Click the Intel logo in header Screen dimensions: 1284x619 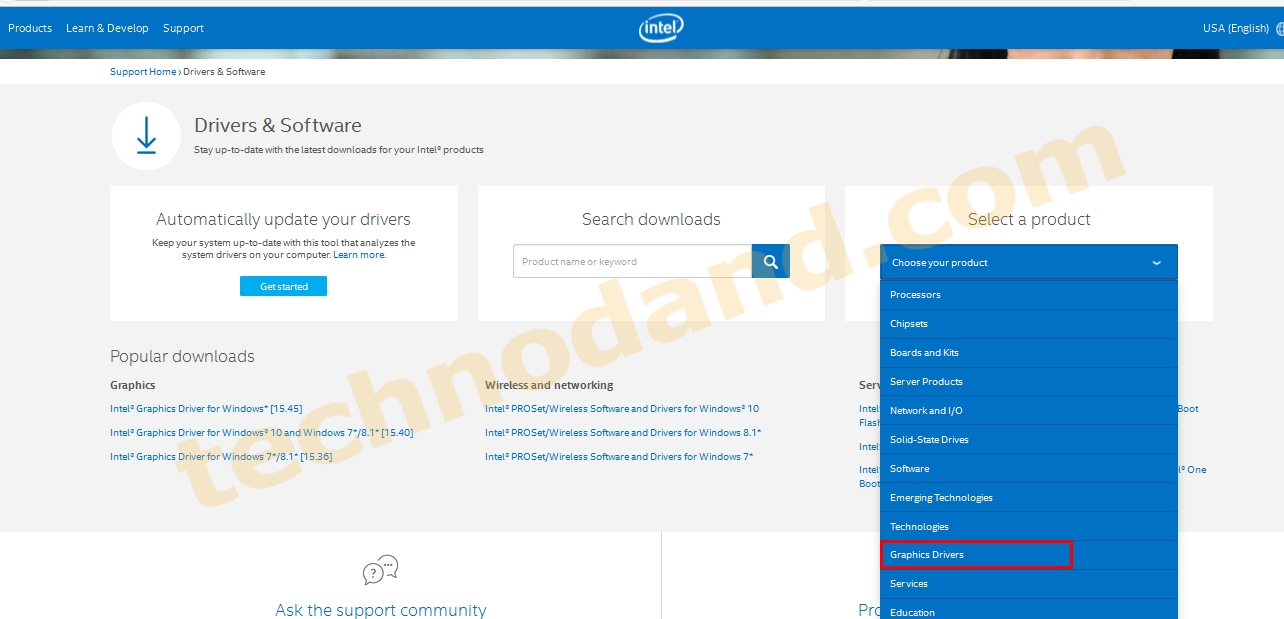coord(661,28)
